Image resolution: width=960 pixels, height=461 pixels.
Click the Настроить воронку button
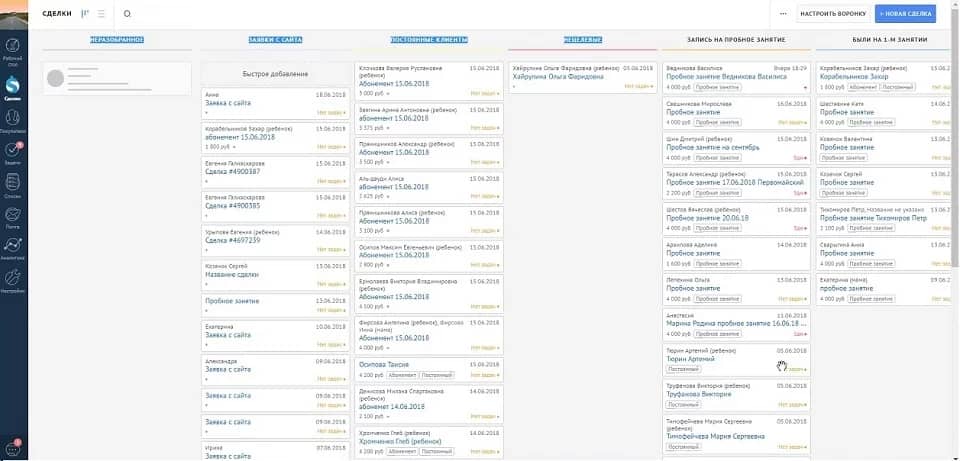tap(833, 13)
